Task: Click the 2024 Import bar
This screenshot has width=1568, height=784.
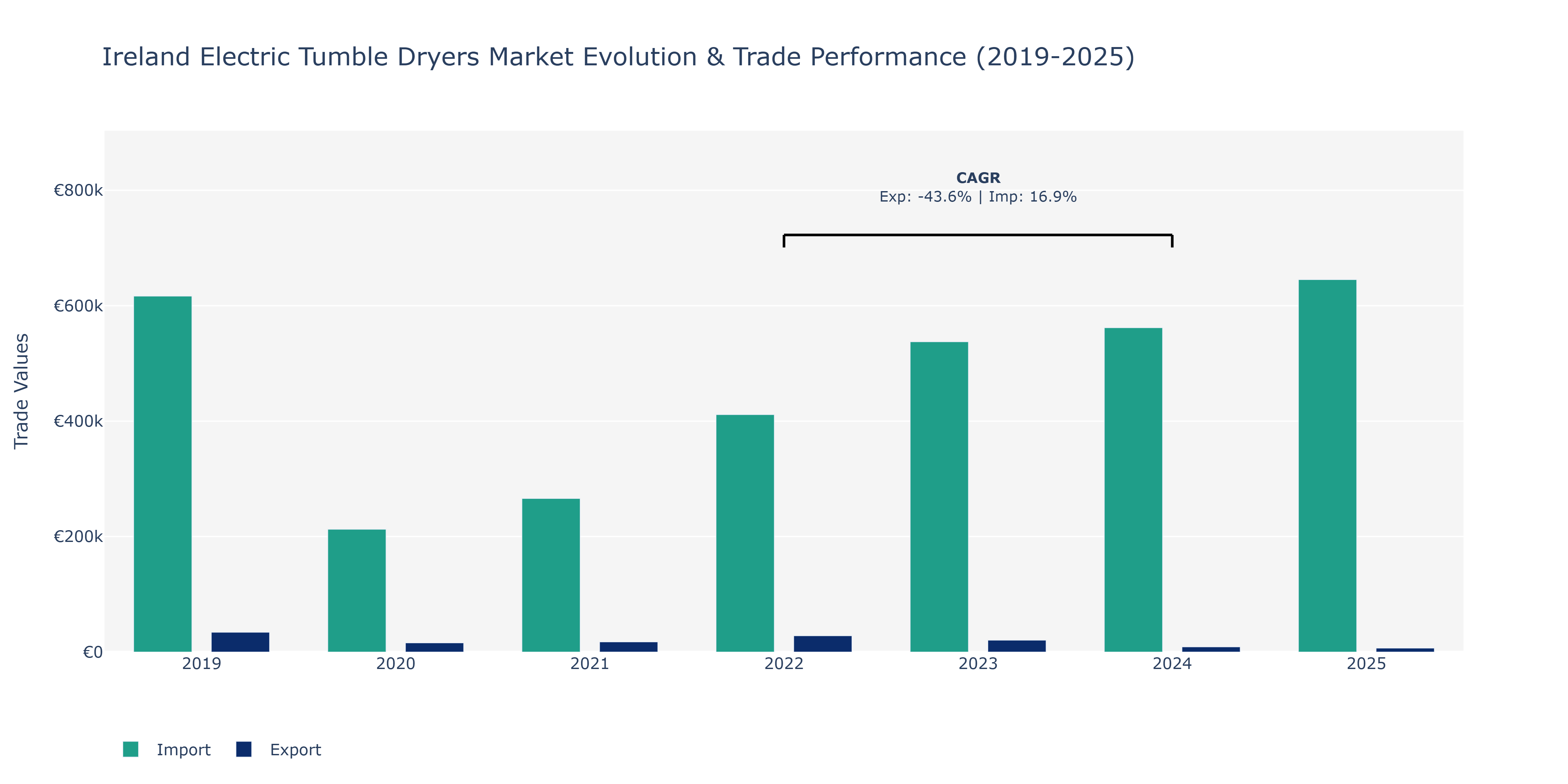Action: pos(1134,490)
